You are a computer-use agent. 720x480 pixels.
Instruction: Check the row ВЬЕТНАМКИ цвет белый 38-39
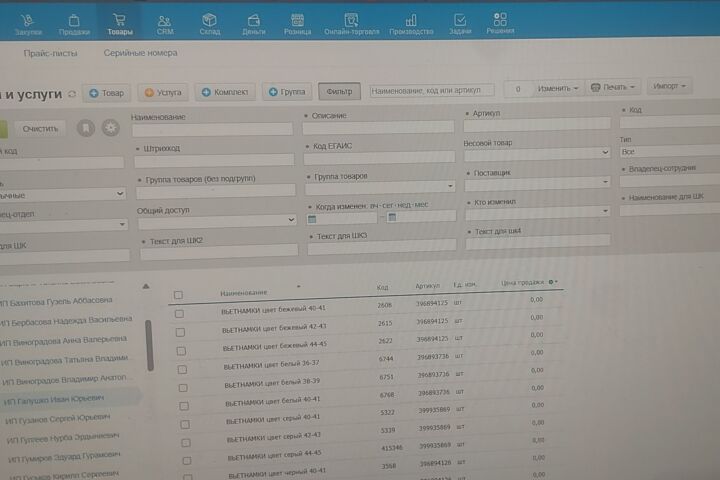pyautogui.click(x=183, y=388)
